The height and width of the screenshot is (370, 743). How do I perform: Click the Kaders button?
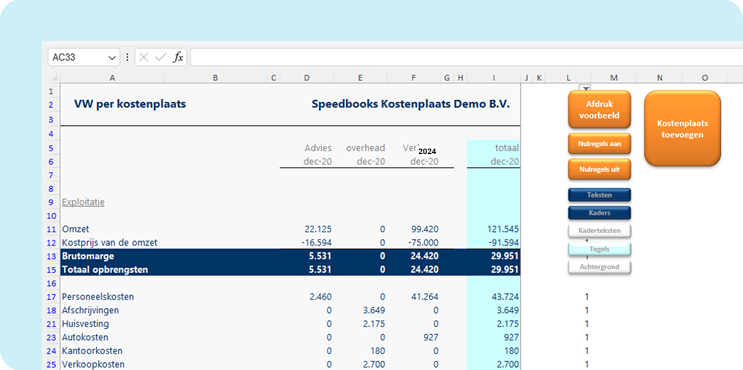[599, 213]
